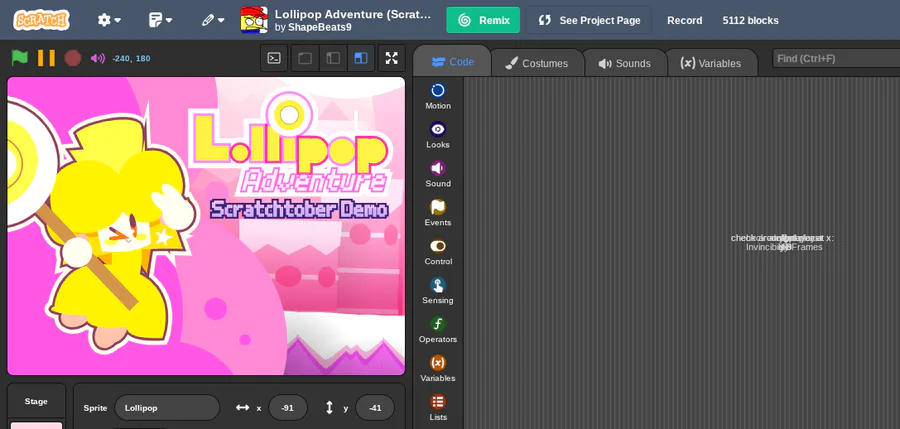Select the Looks block category

tap(438, 136)
